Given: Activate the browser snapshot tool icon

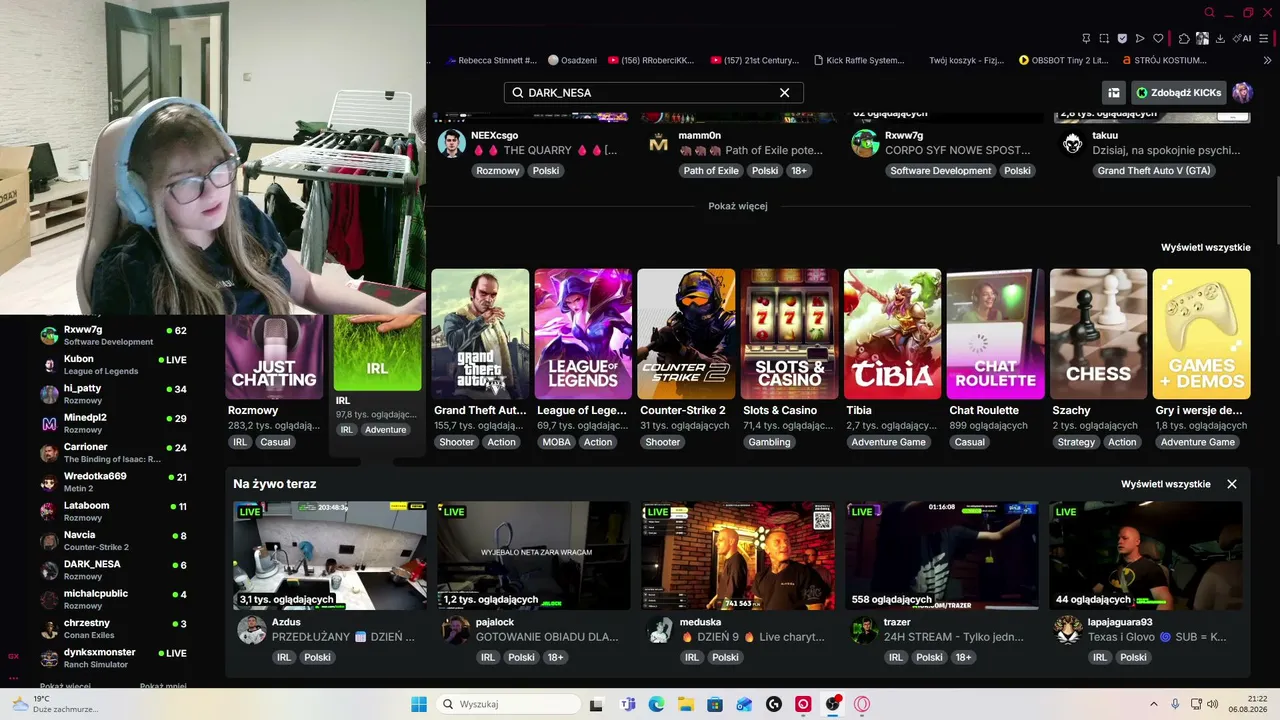Looking at the screenshot, I should [x=1104, y=39].
